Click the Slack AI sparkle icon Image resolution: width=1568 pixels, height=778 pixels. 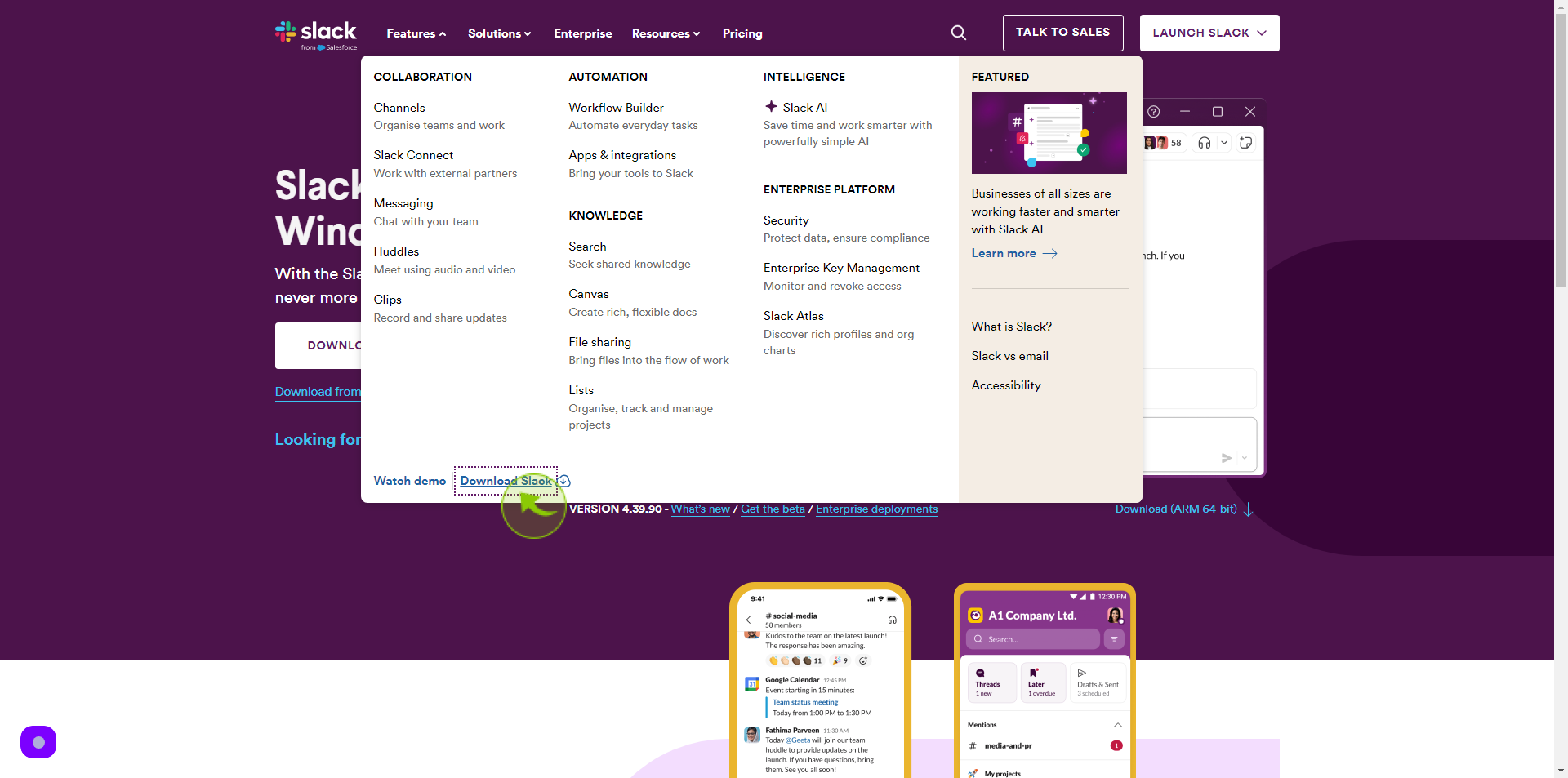[x=771, y=107]
